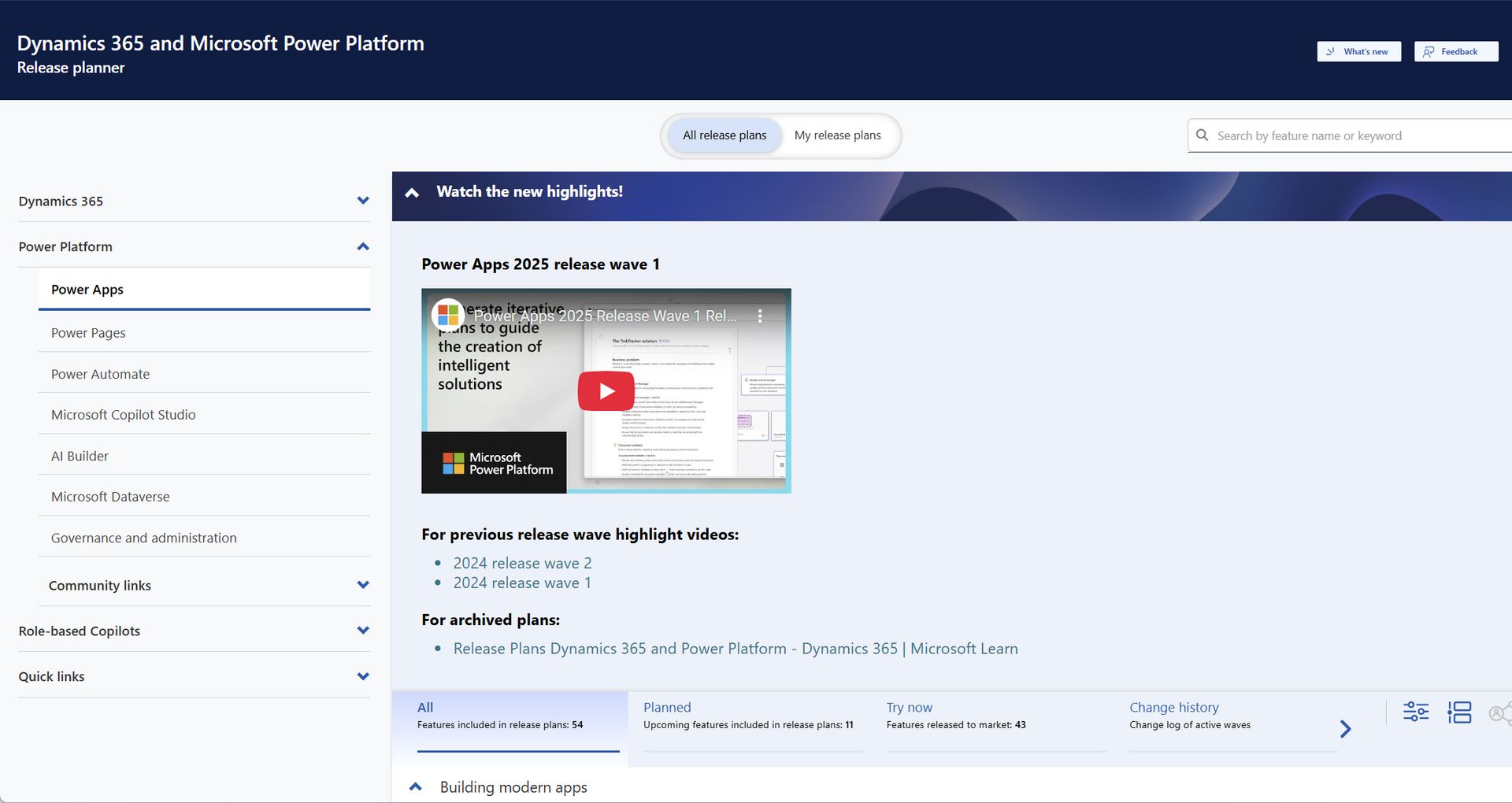The image size is (1512, 803).
Task: Open Governance and administration item
Action: [204, 538]
